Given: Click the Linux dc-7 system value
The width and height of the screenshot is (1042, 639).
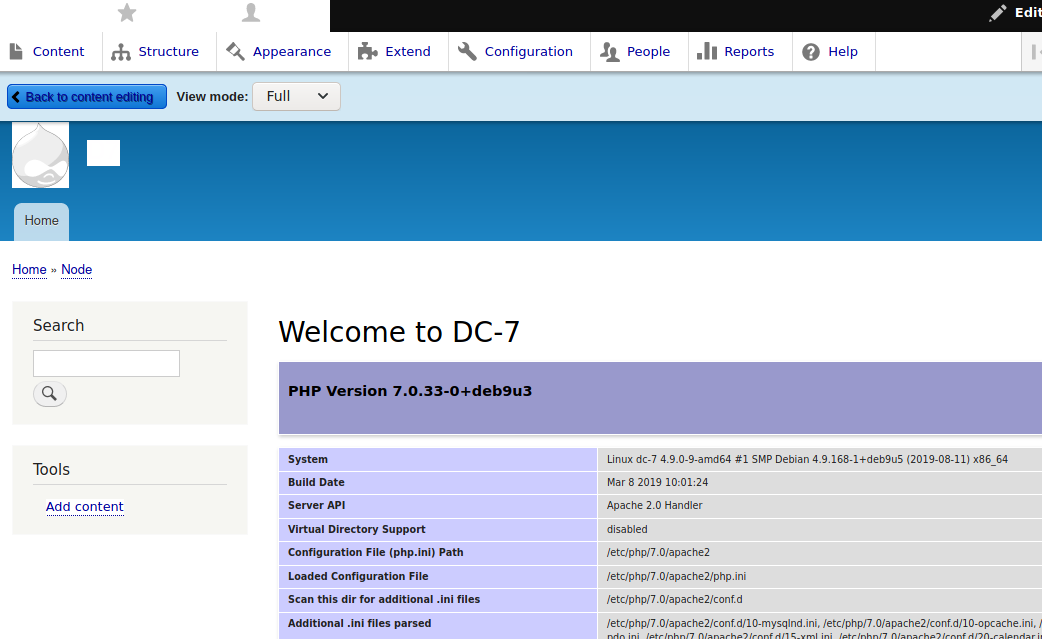Looking at the screenshot, I should (807, 459).
